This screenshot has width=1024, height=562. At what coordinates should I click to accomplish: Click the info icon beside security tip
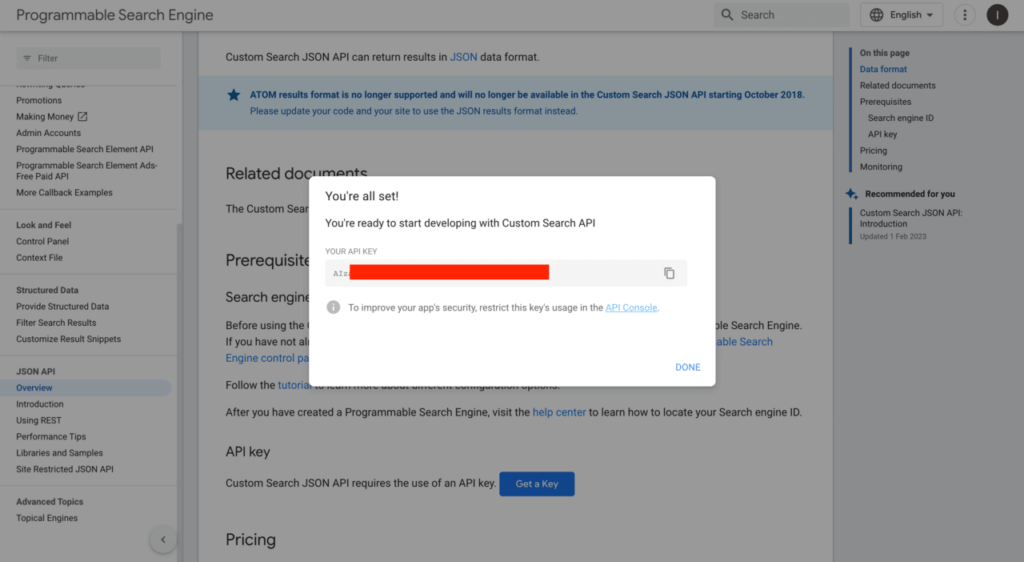[334, 308]
